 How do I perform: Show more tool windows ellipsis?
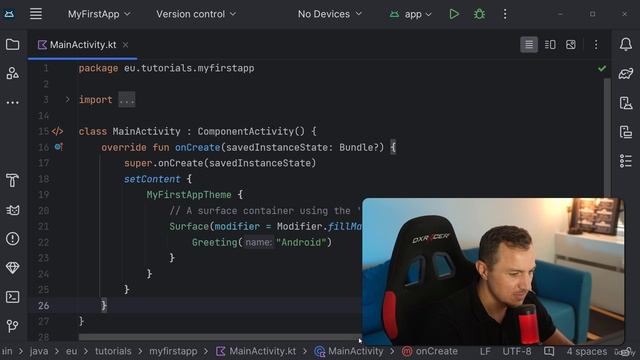click(13, 102)
